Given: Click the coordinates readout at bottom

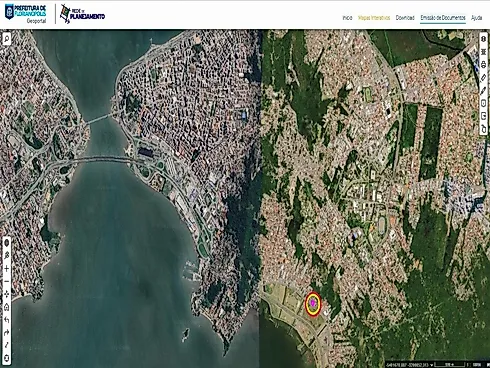Looking at the screenshot, I should tap(407, 365).
